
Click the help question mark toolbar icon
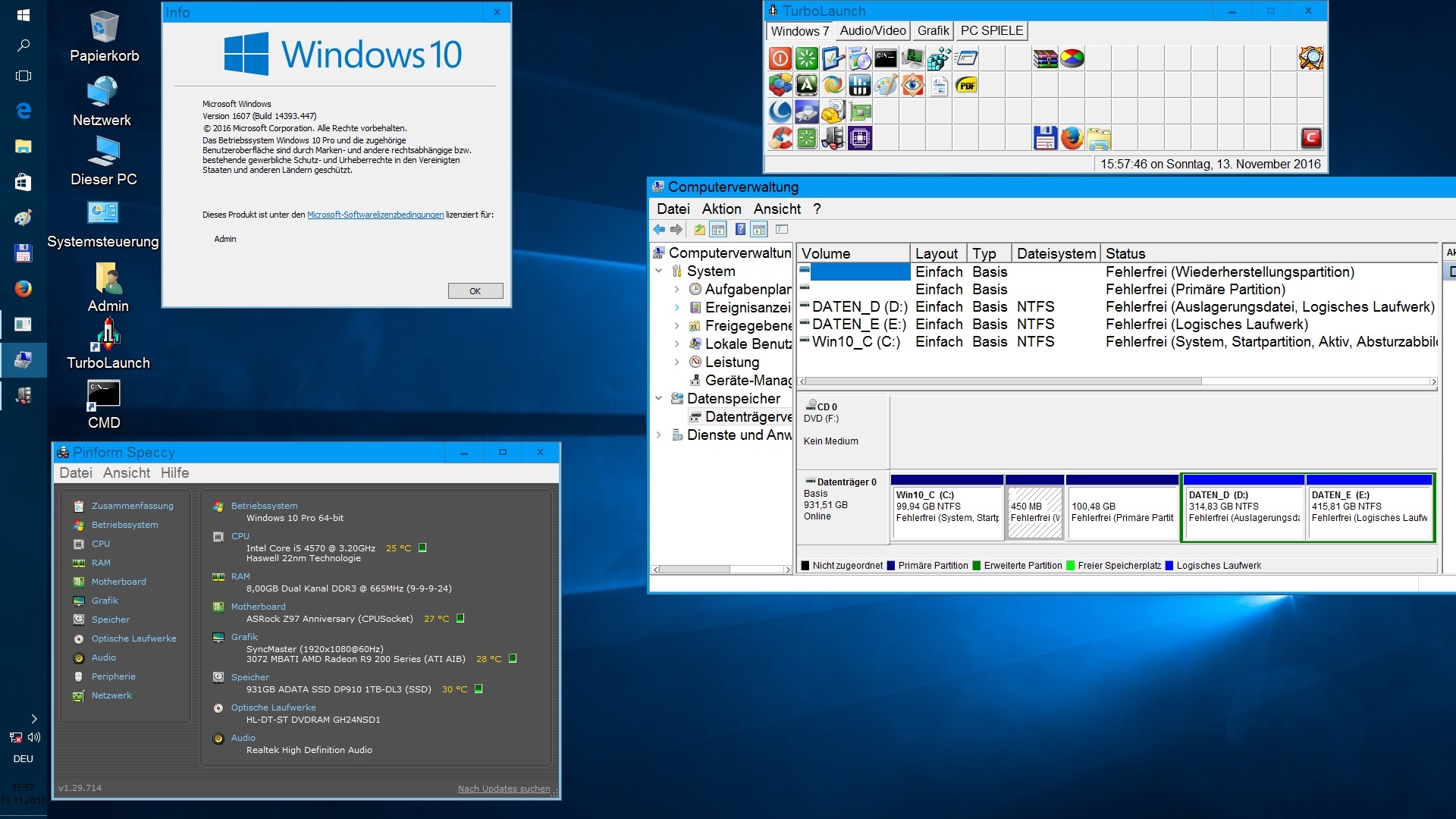[x=739, y=230]
